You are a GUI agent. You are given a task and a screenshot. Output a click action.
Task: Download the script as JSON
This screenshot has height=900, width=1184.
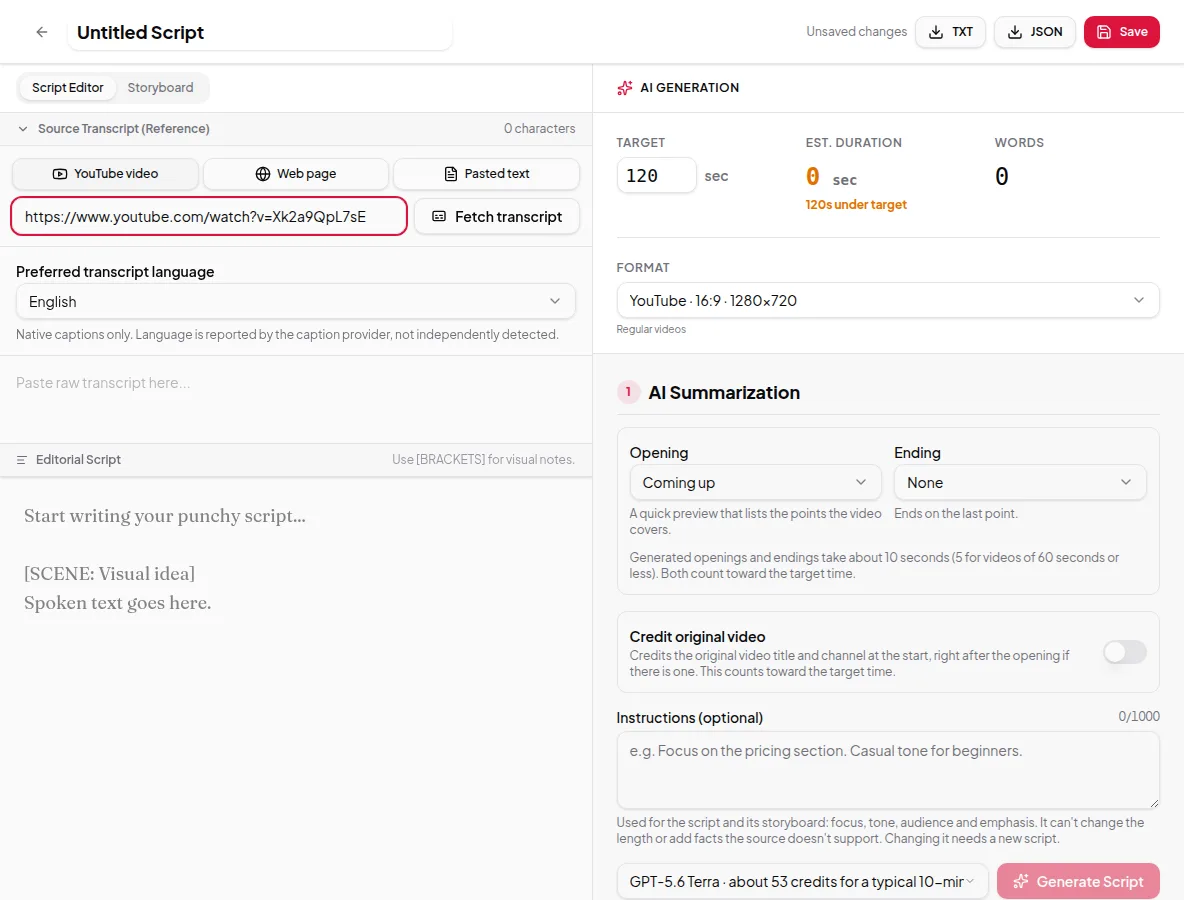coord(1034,32)
